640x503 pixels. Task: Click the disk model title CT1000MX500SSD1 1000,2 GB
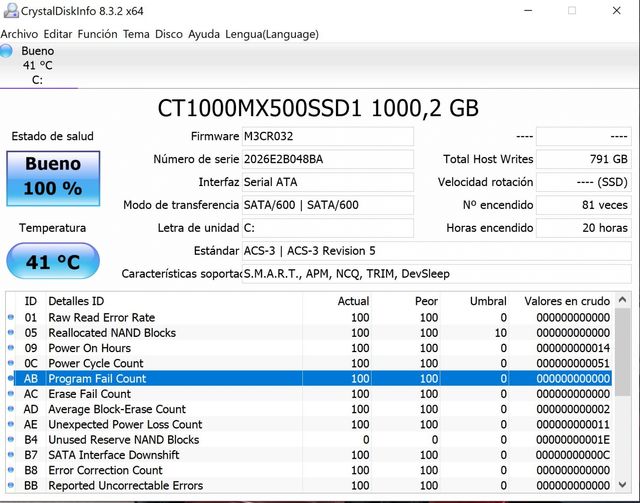(318, 108)
